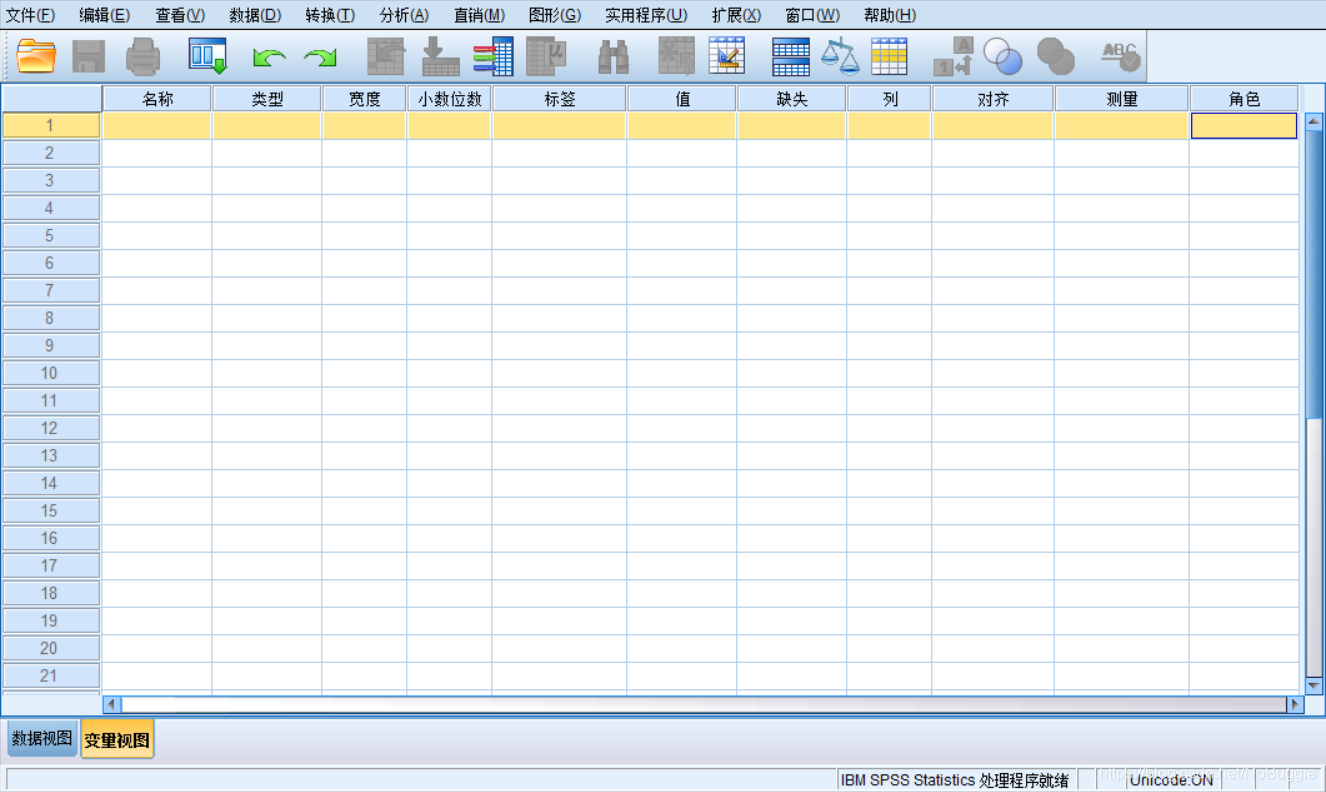This screenshot has height=792, width=1326.
Task: Undo the last action with green left arrow
Action: (x=269, y=58)
